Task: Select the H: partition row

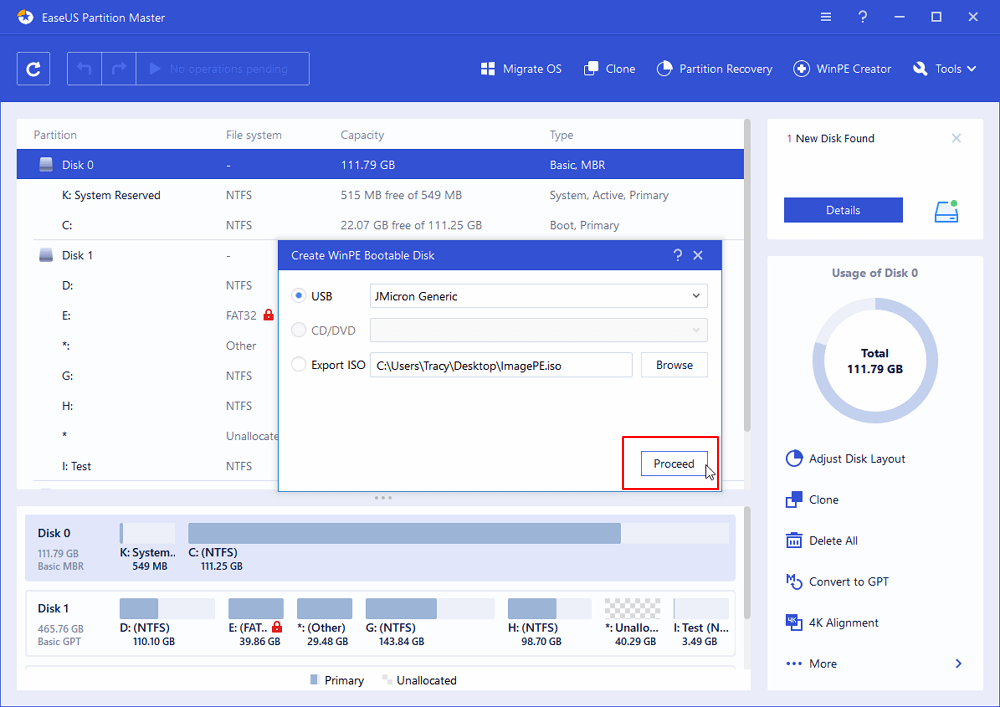Action: click(148, 405)
